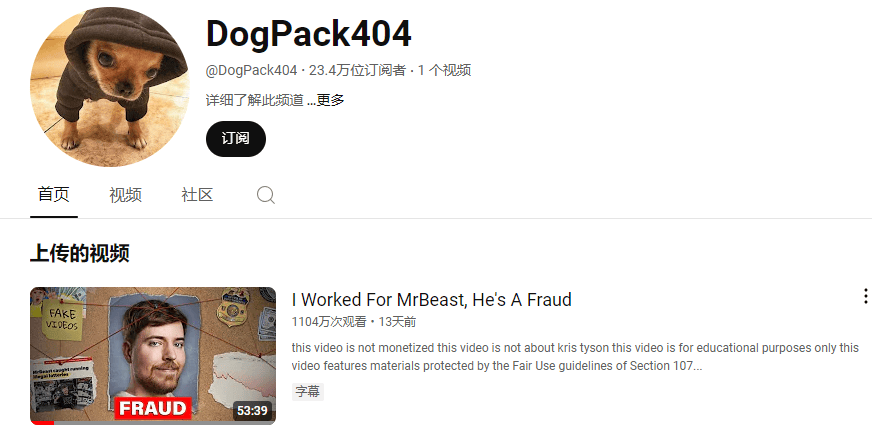
Task: Click the MrBeast FRAUD video thumbnail
Action: (153, 355)
